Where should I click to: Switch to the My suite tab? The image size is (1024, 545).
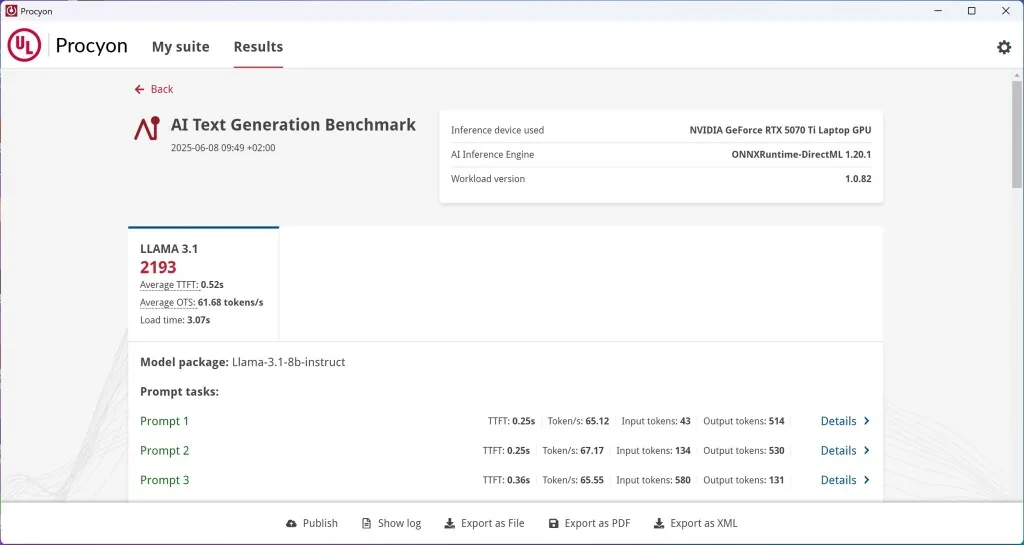pyautogui.click(x=181, y=47)
